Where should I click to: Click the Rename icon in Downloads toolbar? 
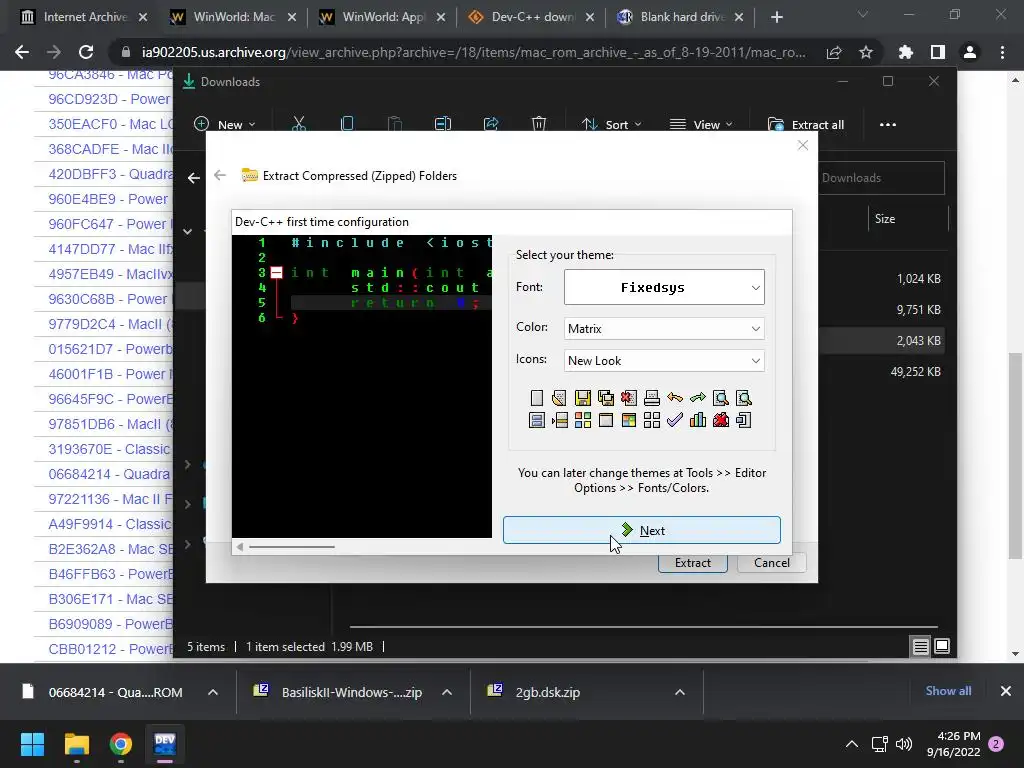coord(443,124)
